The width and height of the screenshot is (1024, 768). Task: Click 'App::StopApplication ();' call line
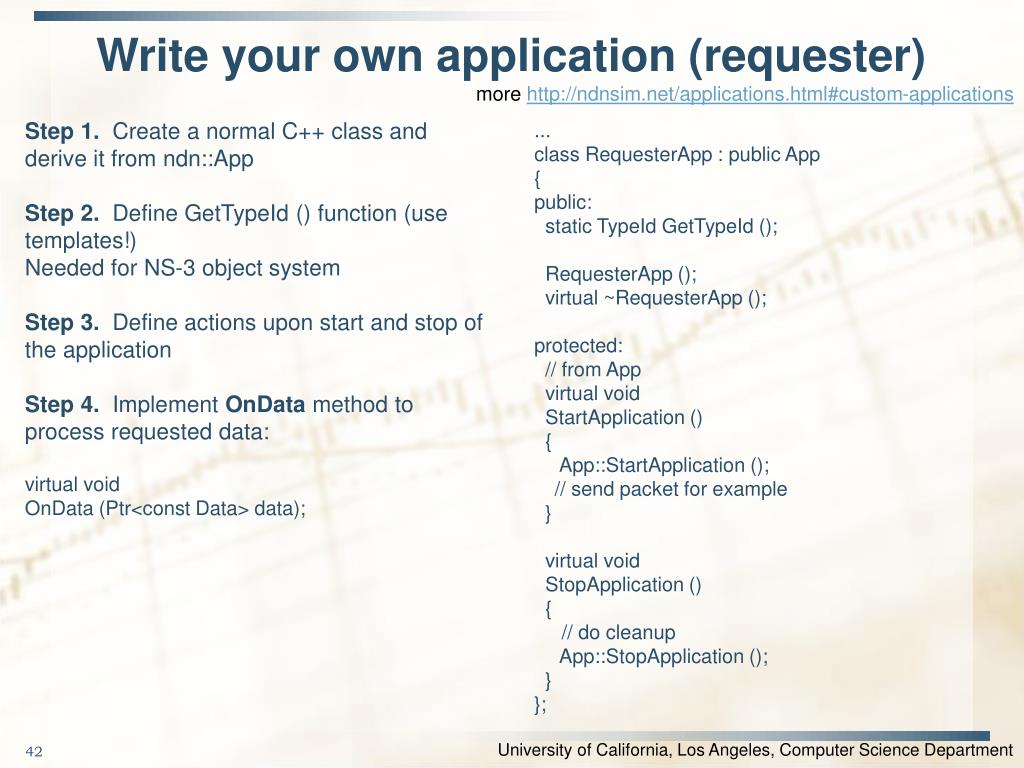(664, 657)
